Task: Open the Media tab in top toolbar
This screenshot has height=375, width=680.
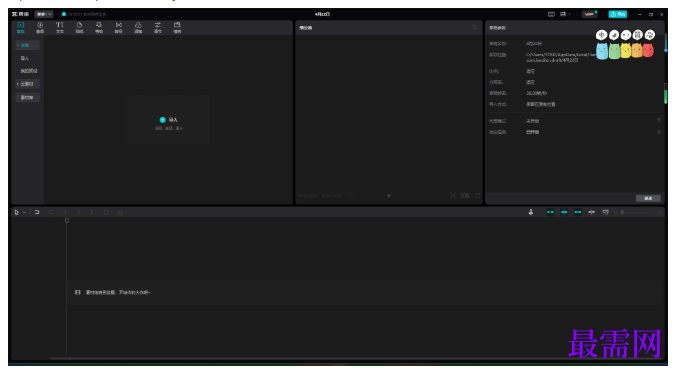Action: point(20,27)
